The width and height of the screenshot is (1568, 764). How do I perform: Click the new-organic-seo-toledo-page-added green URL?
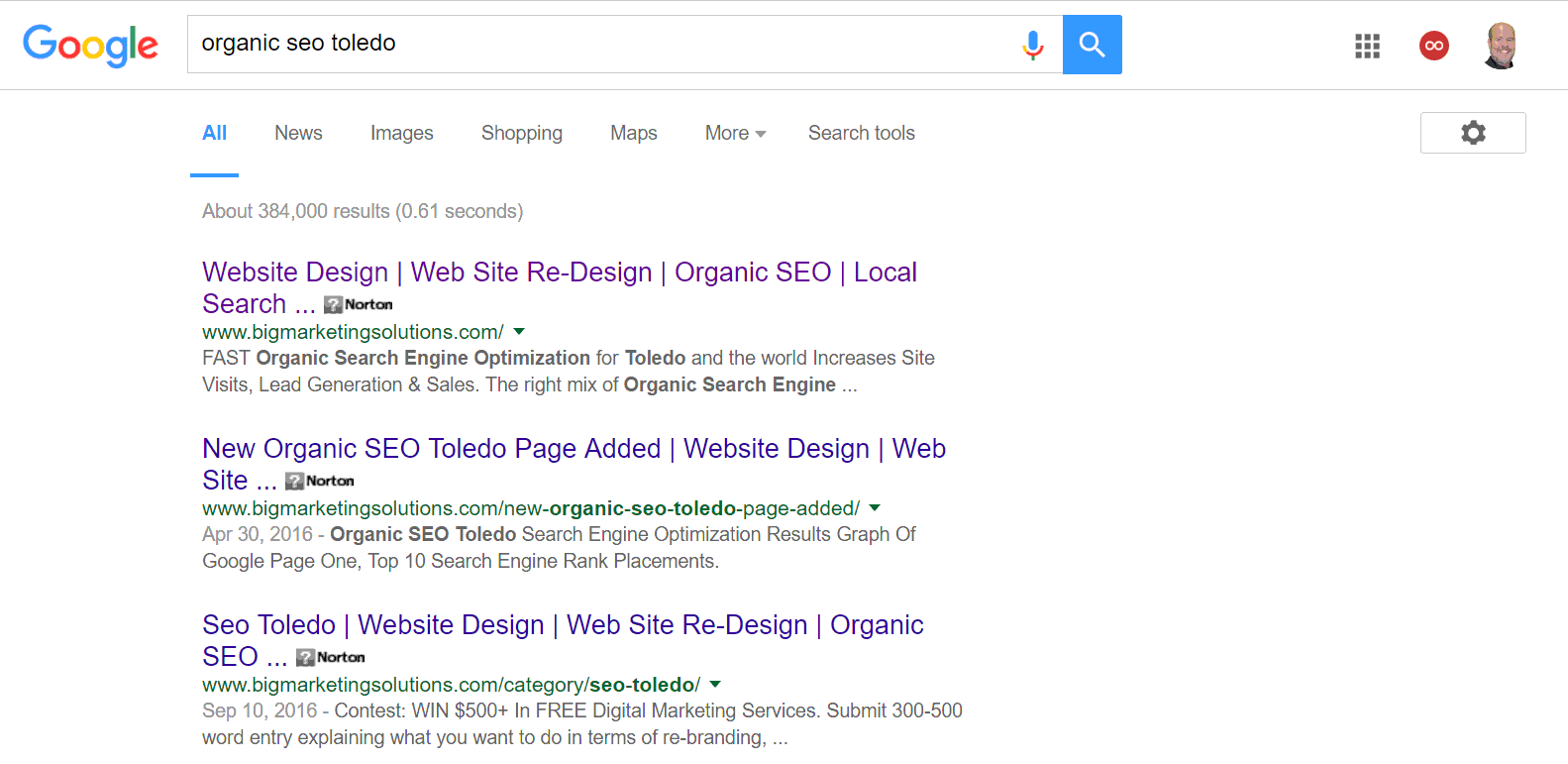pyautogui.click(x=531, y=508)
